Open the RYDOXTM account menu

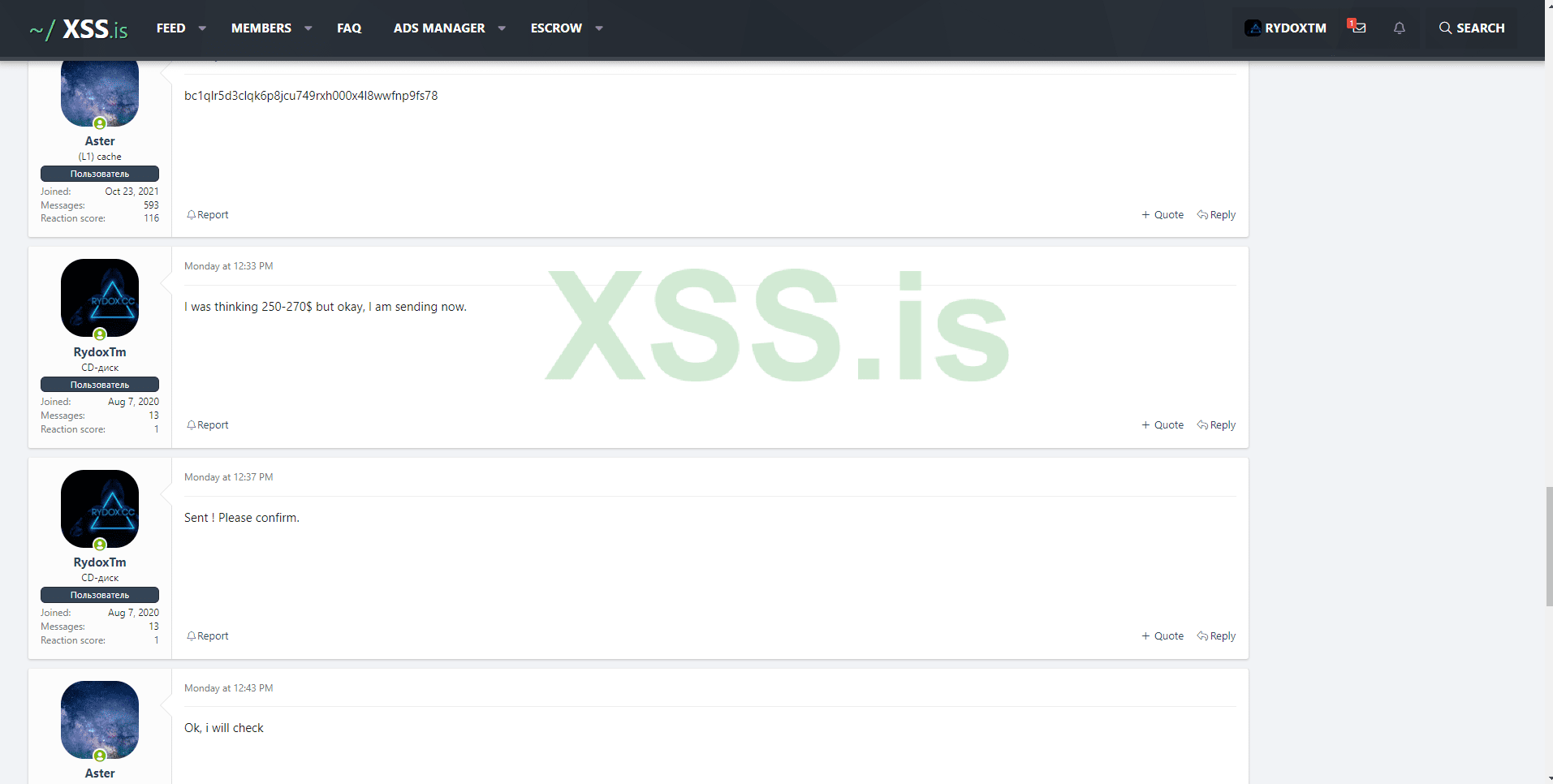(1285, 28)
